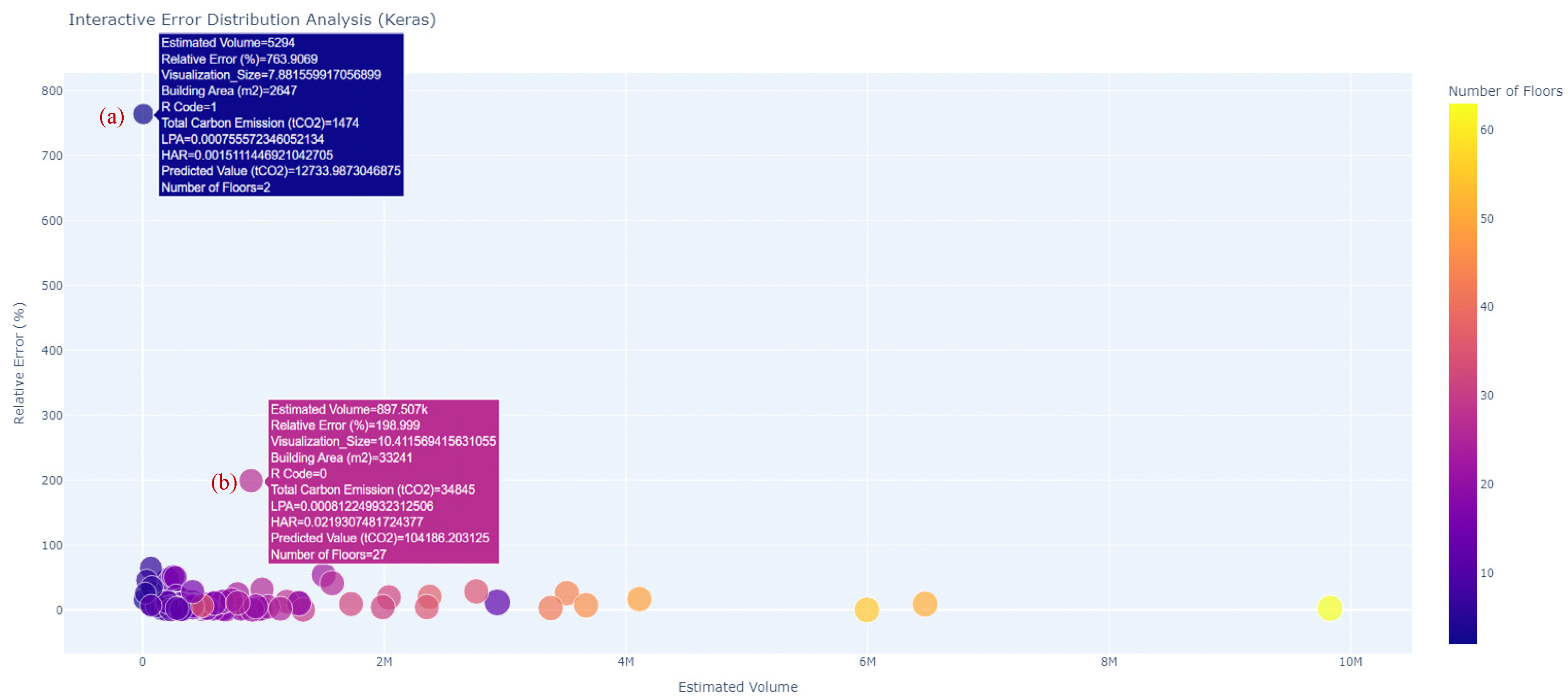The image size is (1568, 700).
Task: Click the Interactive Error Distribution Analysis title
Action: [x=252, y=20]
